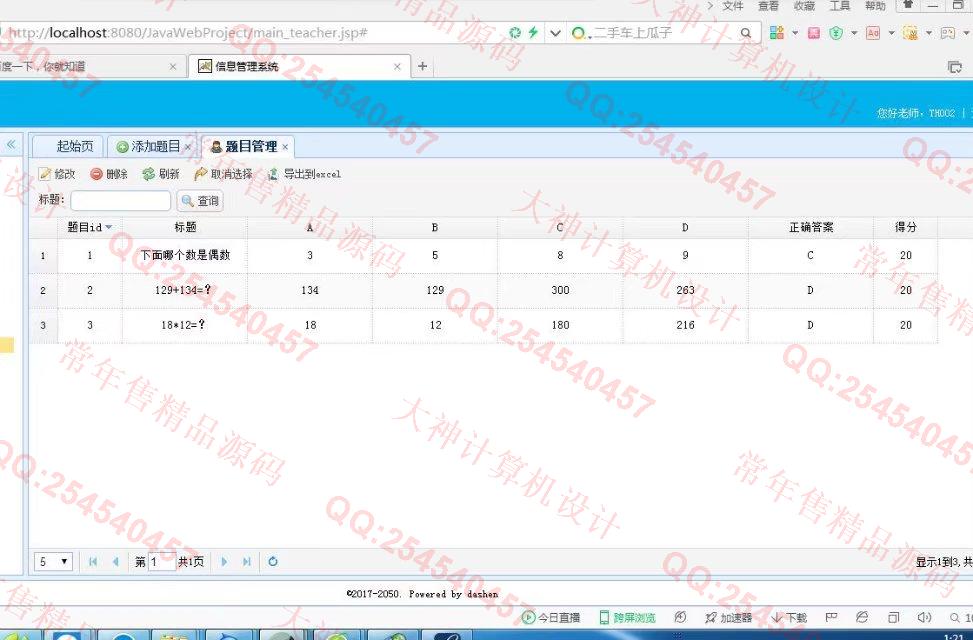This screenshot has width=973, height=640.
Task: Open the 收藏 menu
Action: pos(804,6)
